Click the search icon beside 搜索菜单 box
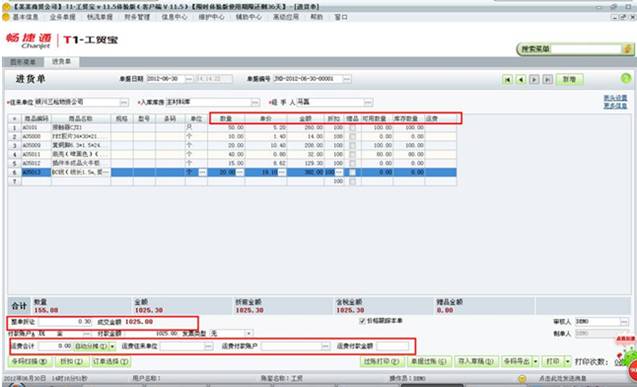The image size is (637, 387). pyautogui.click(x=627, y=49)
